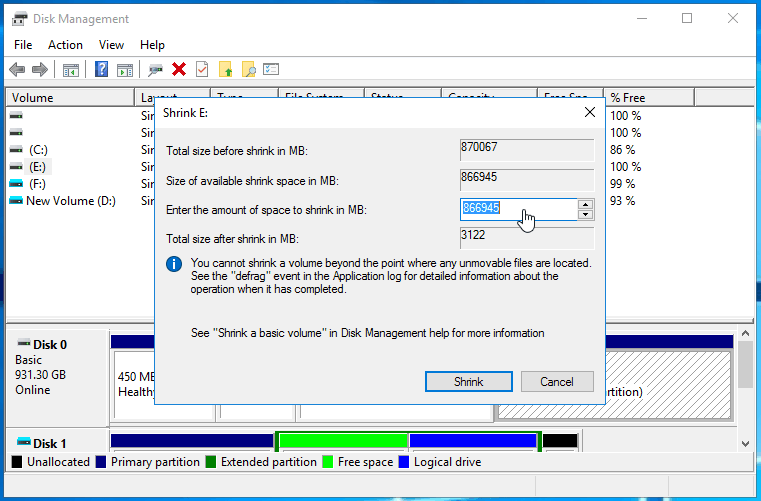This screenshot has width=761, height=501.
Task: Click the Total size after shrink value 3122
Action: tap(527, 238)
